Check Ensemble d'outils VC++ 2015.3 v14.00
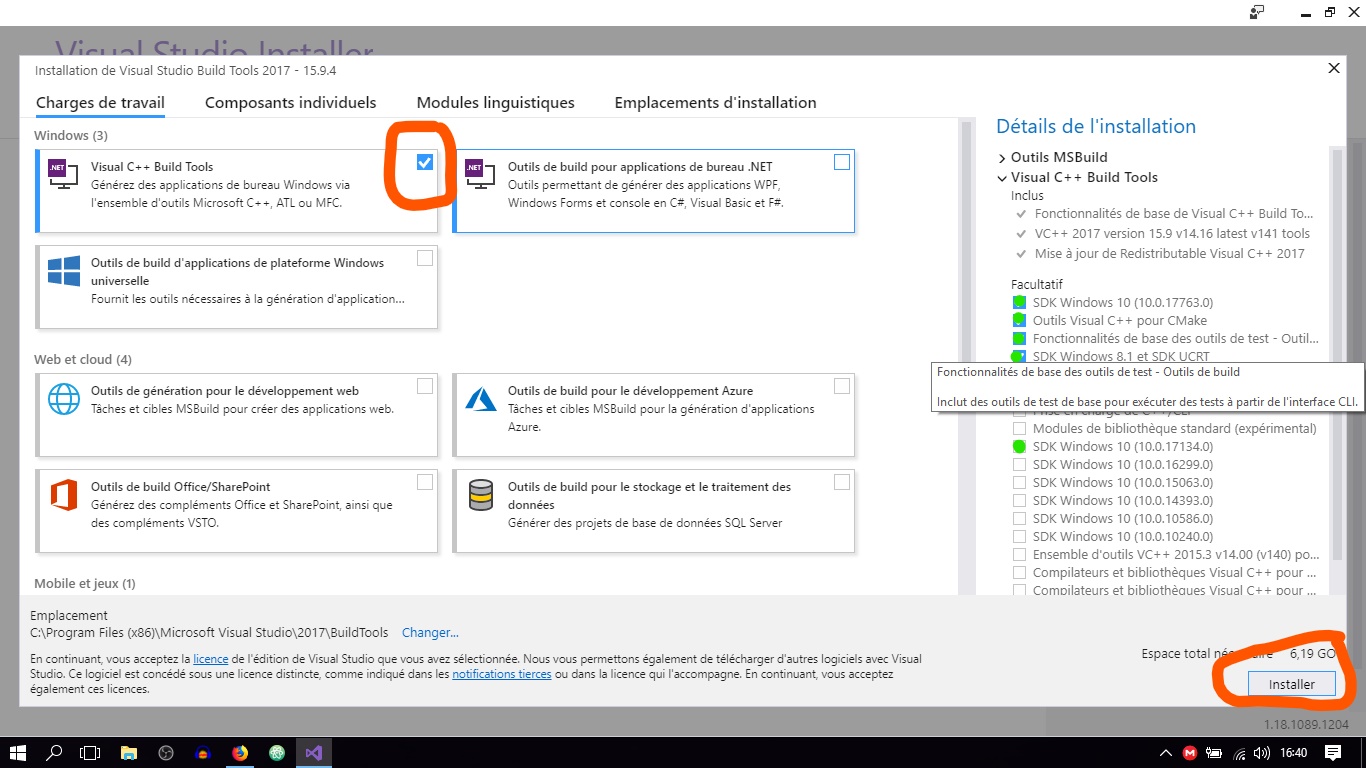The width and height of the screenshot is (1366, 768). (1019, 554)
